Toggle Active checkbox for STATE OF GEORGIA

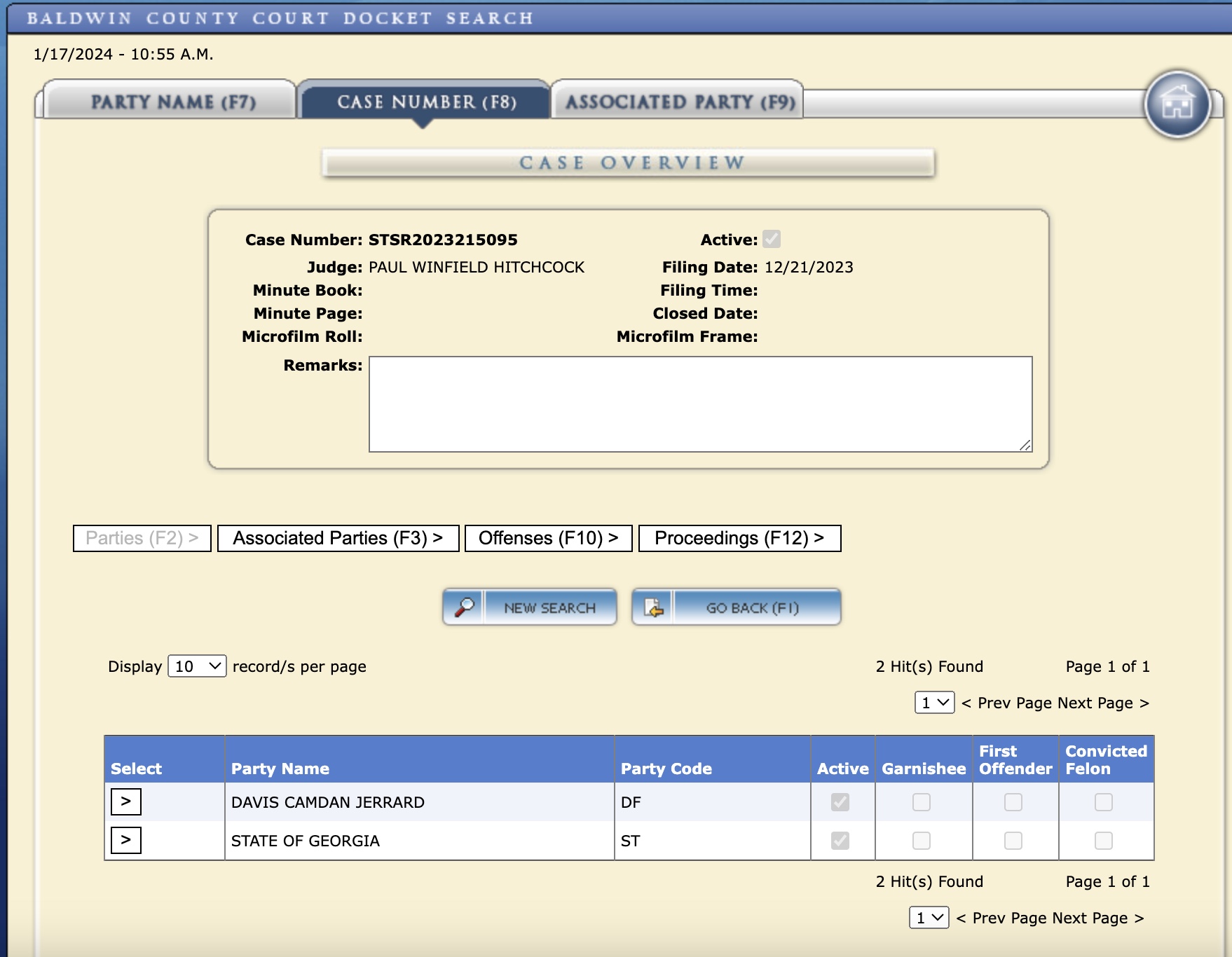point(840,841)
